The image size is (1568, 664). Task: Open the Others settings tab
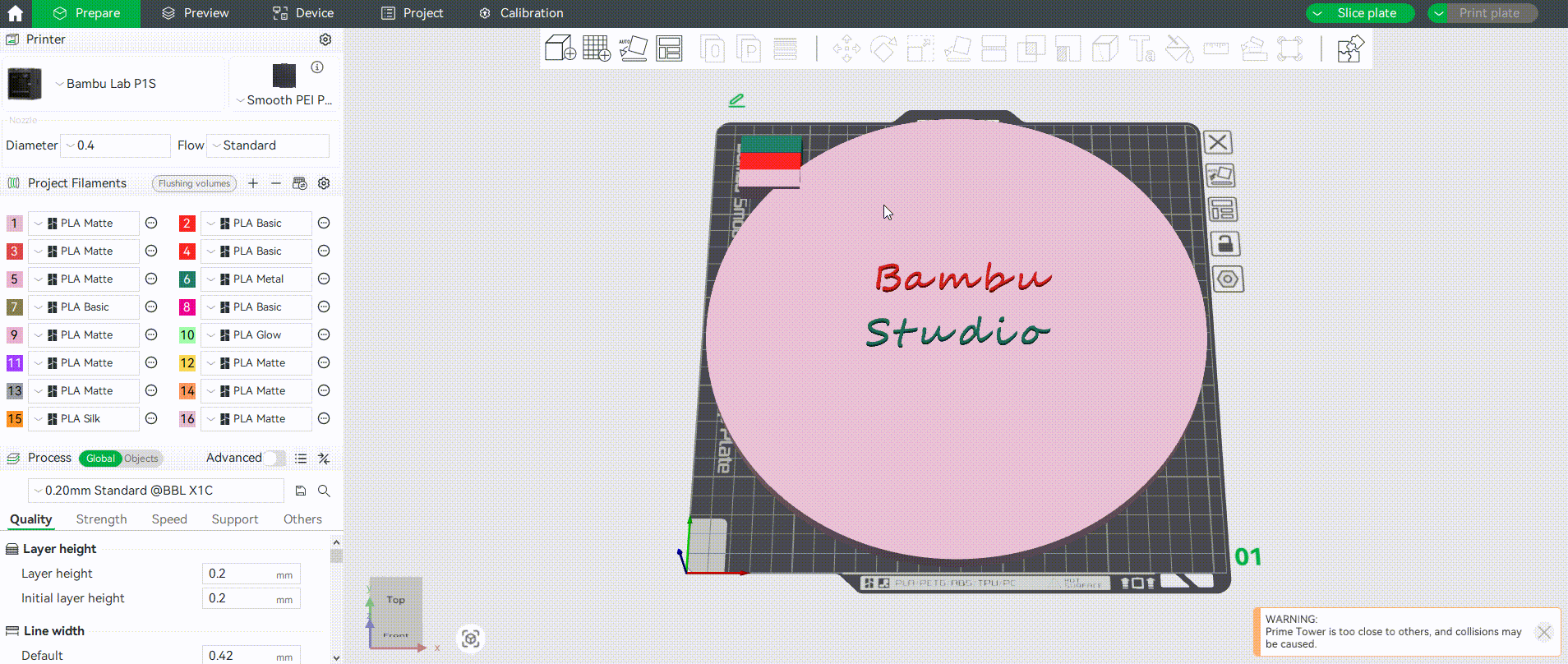(x=302, y=519)
